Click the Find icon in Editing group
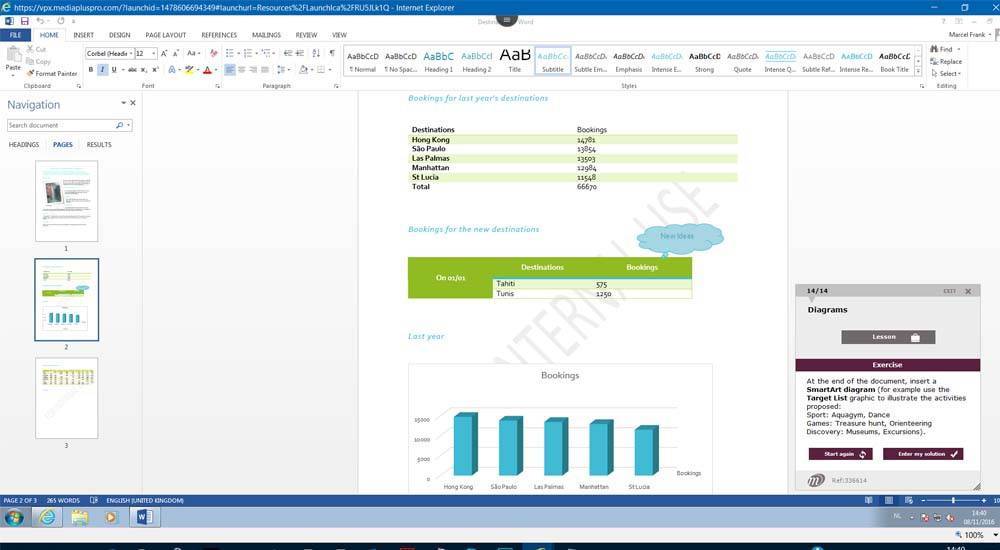This screenshot has width=1000, height=550. pos(945,49)
